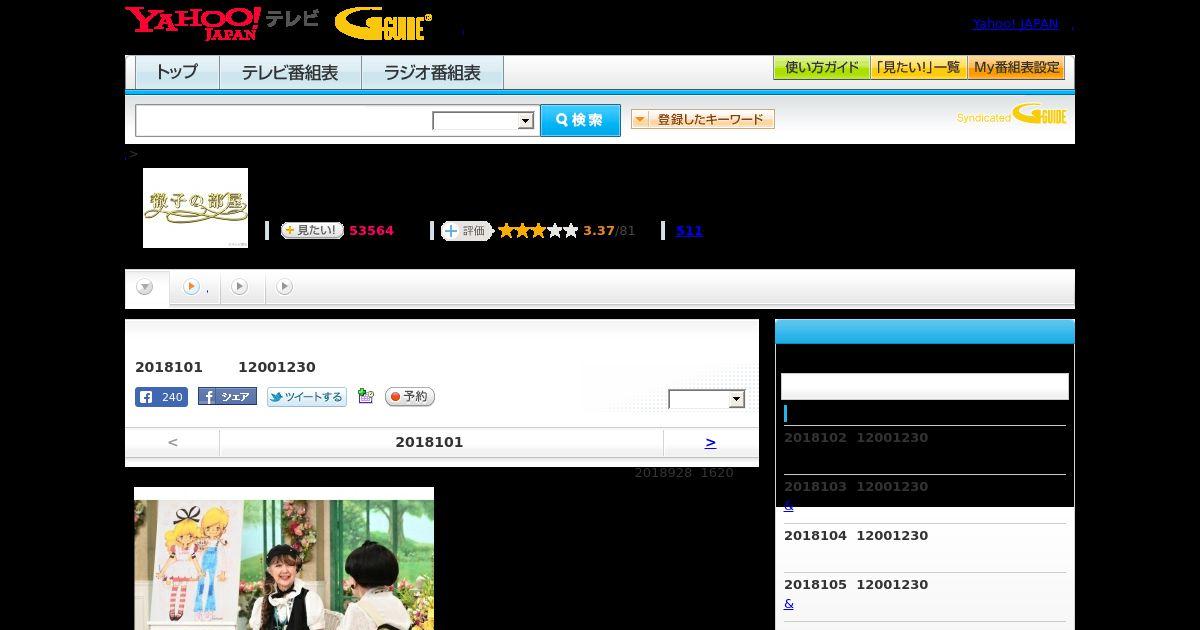Open My番組表設定

click(x=1016, y=68)
